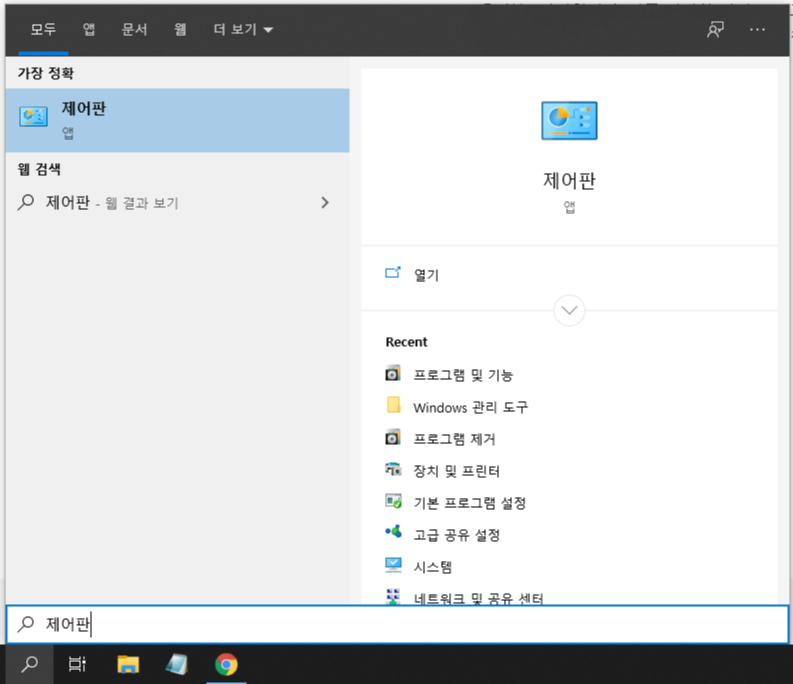The image size is (793, 684).
Task: Expand more actions with the circular chevron
Action: [x=569, y=310]
